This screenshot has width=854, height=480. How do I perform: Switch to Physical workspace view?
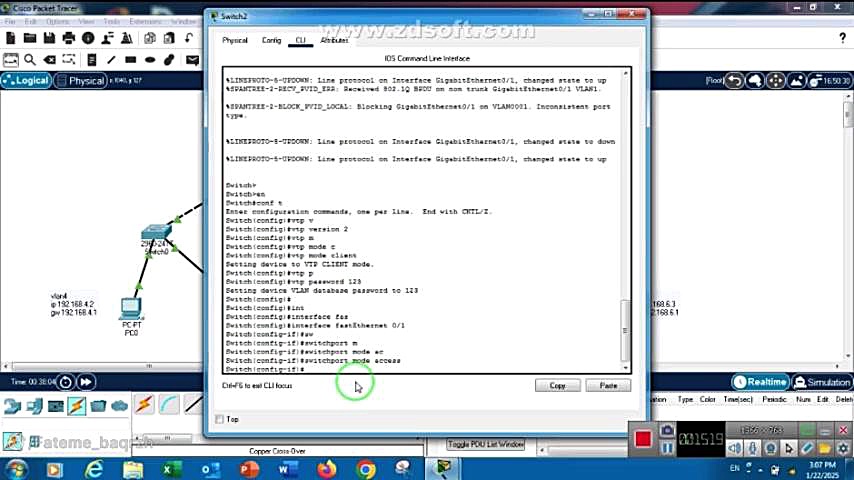80,81
